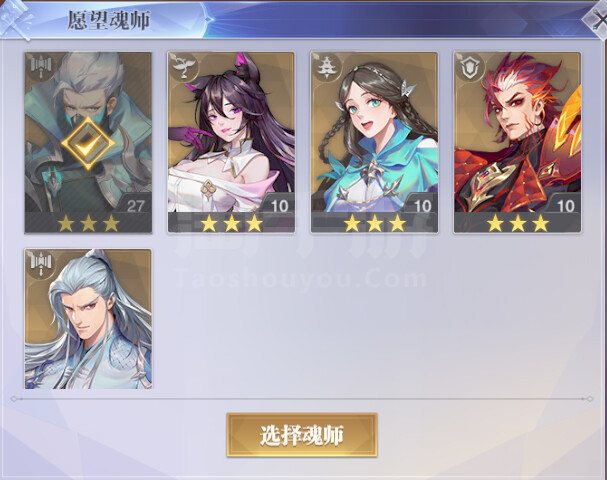Screen dimensions: 607x480
Task: Click the attack class icon on silver-haired man card
Action: [x=40, y=264]
